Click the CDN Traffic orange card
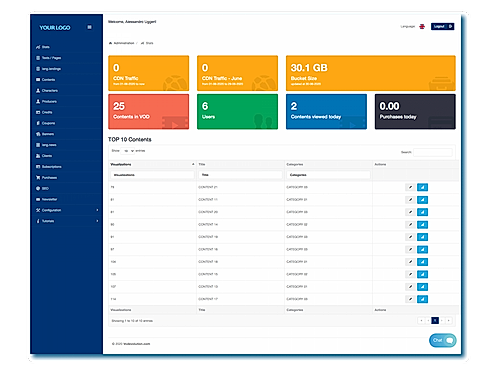This screenshot has width=491, height=368. (x=149, y=73)
